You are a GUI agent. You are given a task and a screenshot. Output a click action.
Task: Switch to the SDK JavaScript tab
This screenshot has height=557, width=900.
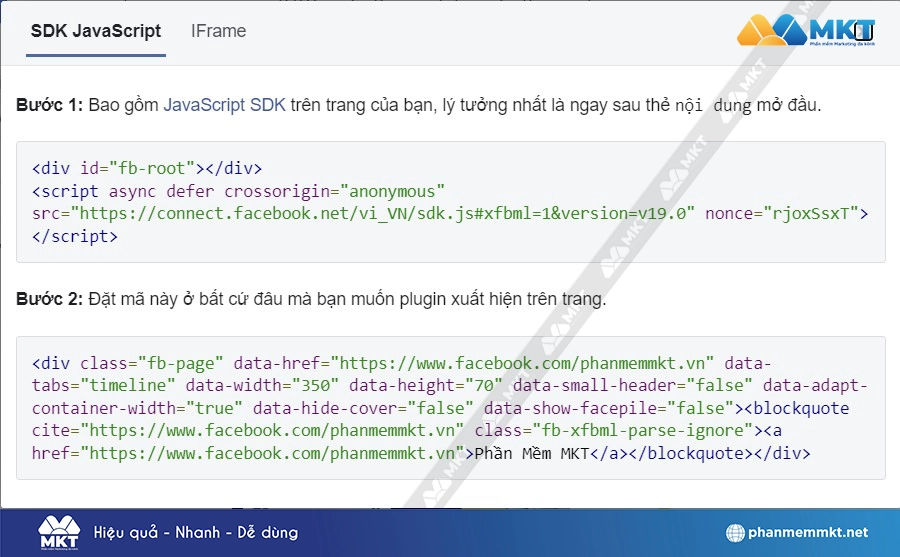[x=96, y=31]
